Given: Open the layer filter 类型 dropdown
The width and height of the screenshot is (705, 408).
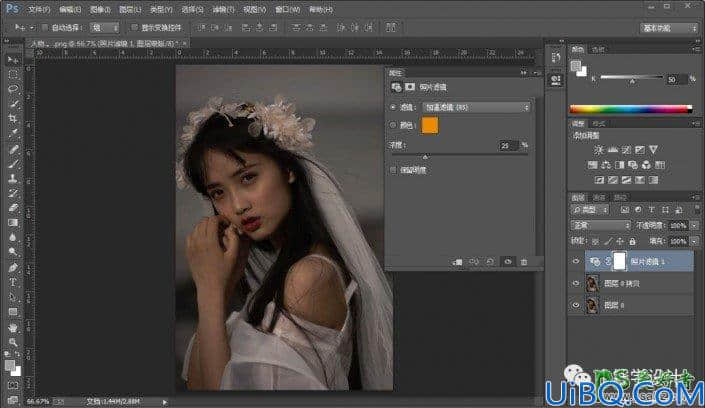Looking at the screenshot, I should coord(589,210).
